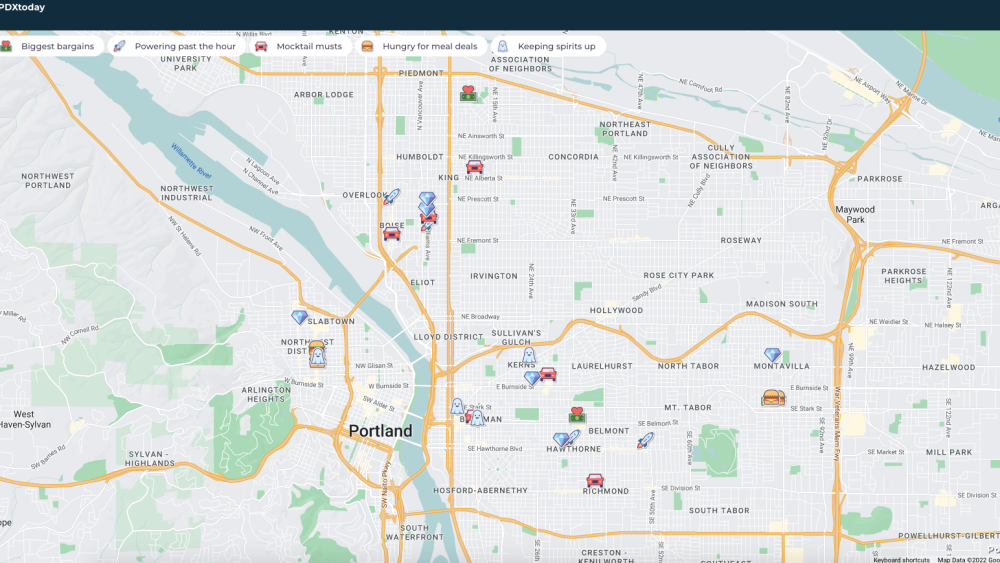Image resolution: width=1000 pixels, height=563 pixels.
Task: Click the ghost marker on Buckman label
Action: 477,418
